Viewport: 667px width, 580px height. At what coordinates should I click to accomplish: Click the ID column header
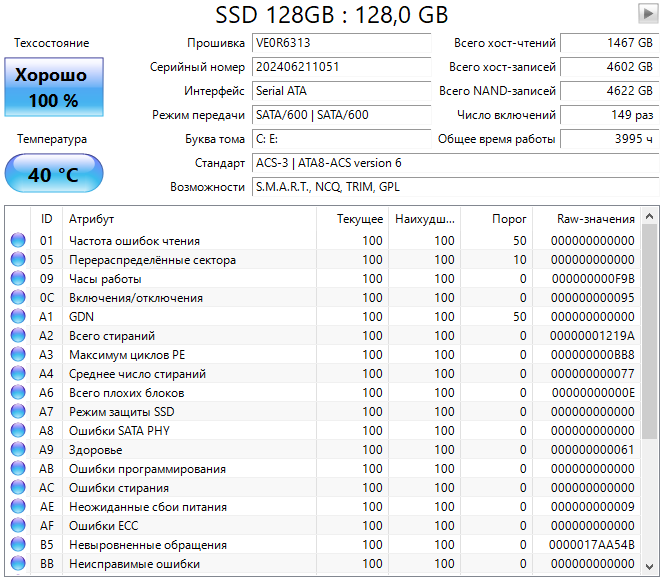pos(46,219)
